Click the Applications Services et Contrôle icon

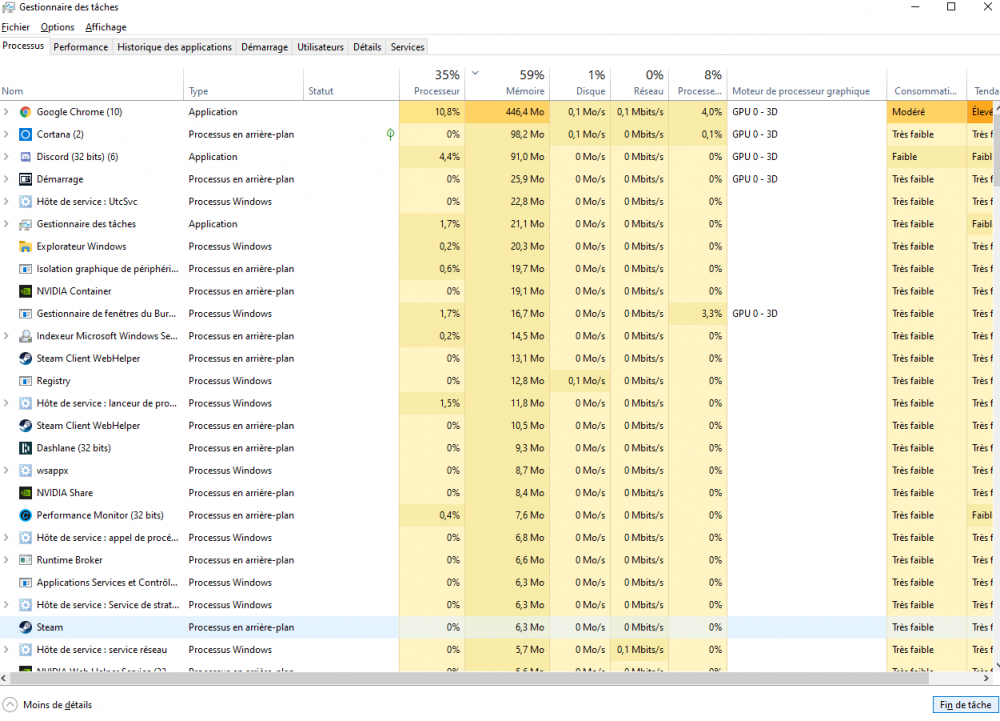(26, 583)
